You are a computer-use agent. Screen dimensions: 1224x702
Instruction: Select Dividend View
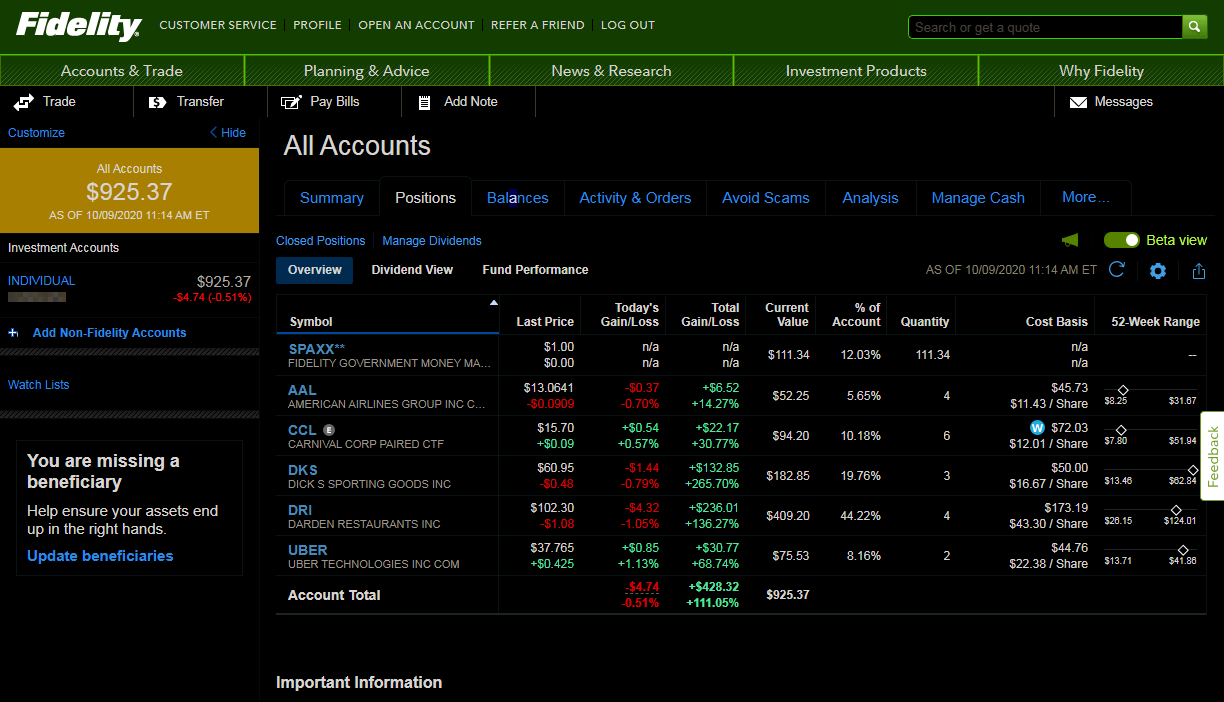click(x=412, y=270)
